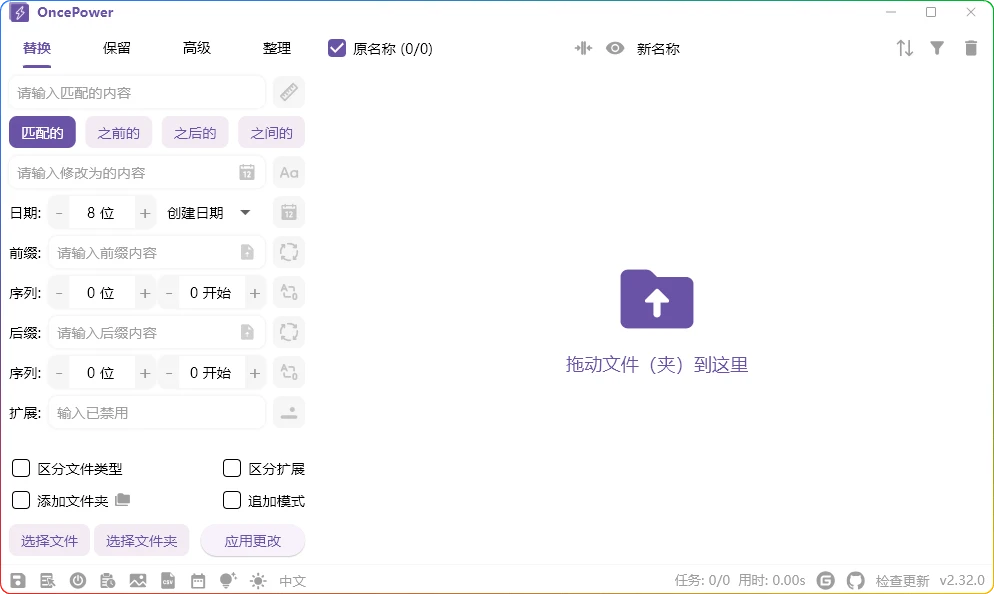The image size is (994, 594).
Task: Switch to the 整理 tab
Action: click(x=277, y=47)
